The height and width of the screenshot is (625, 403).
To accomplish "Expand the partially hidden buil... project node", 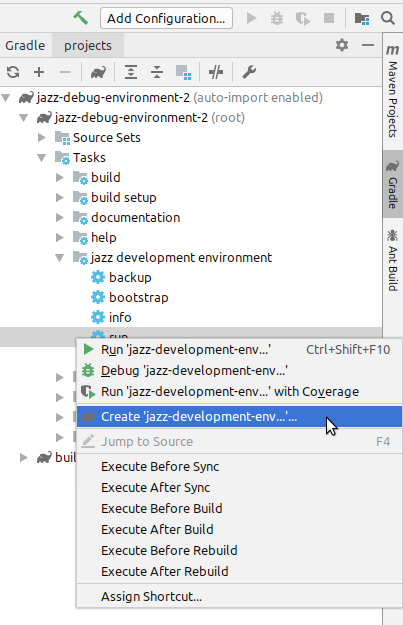I will coord(24,457).
